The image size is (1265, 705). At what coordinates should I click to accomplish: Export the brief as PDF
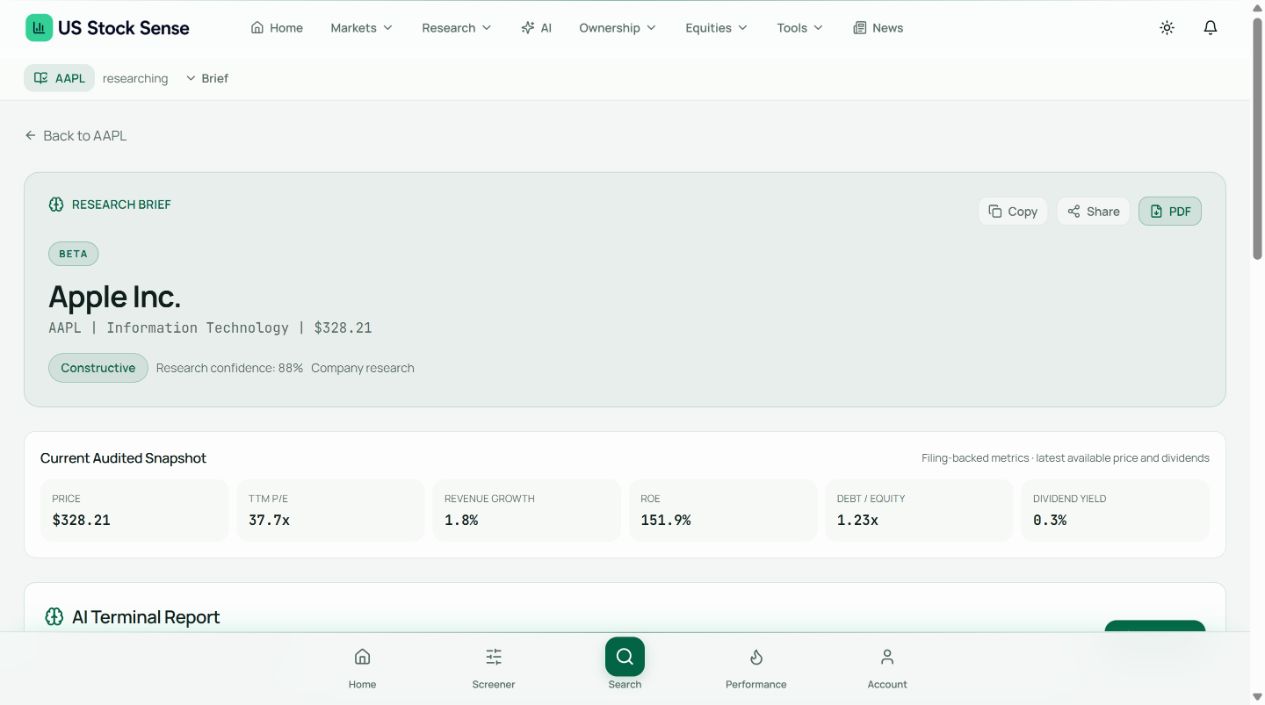coord(1170,211)
